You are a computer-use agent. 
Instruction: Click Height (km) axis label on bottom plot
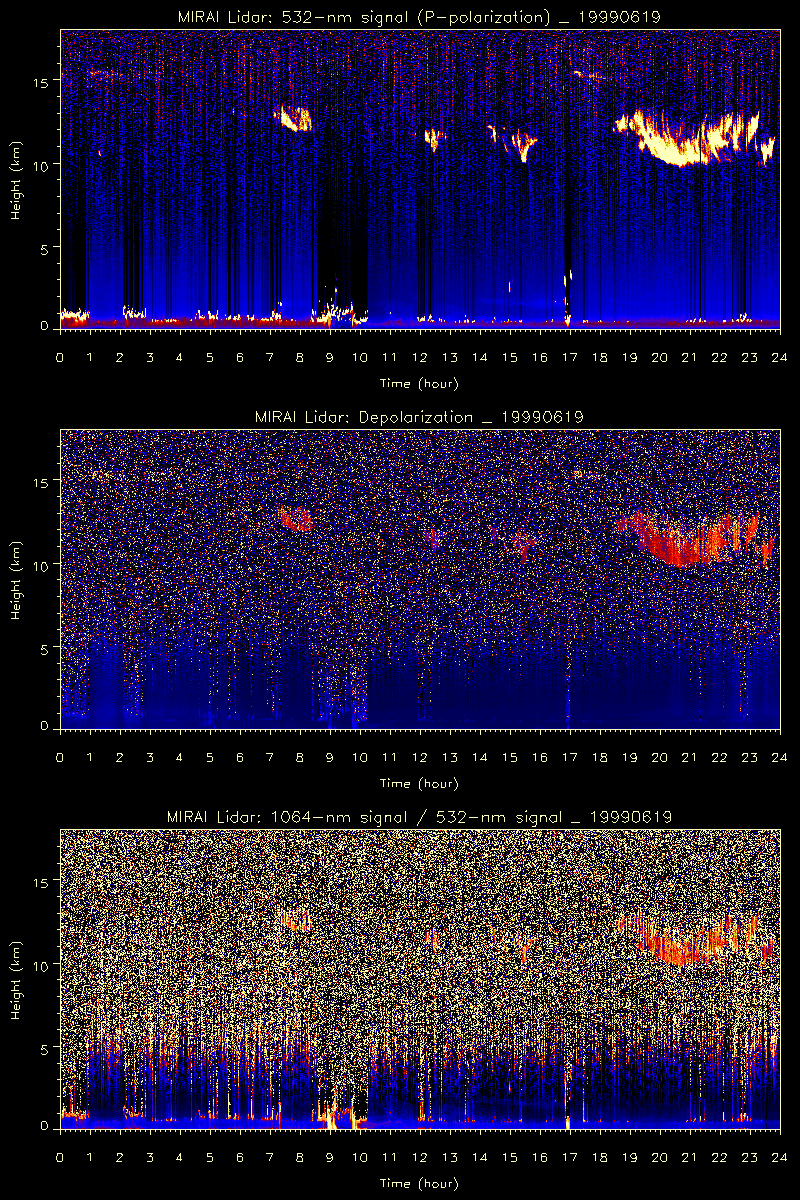pyautogui.click(x=17, y=980)
